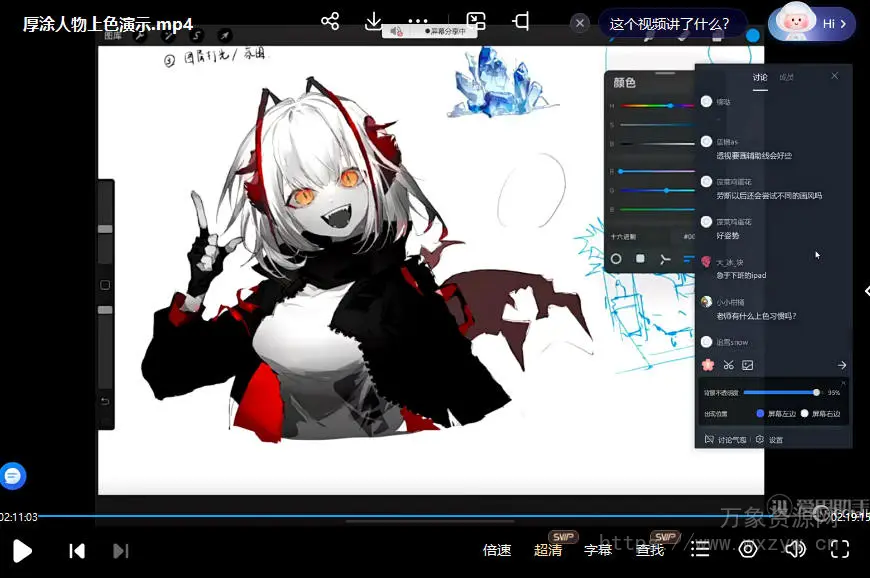Image resolution: width=870 pixels, height=578 pixels.
Task: Click the volume speaker icon
Action: [x=795, y=549]
